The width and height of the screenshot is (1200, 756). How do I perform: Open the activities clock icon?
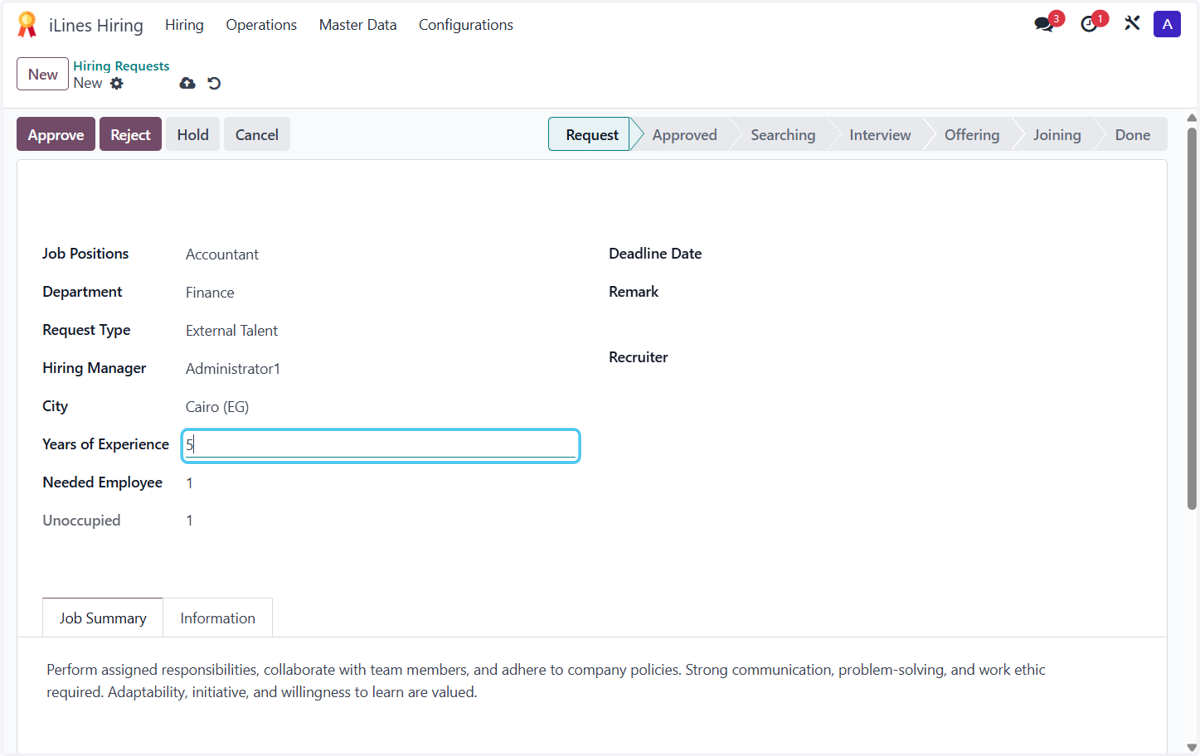1089,24
